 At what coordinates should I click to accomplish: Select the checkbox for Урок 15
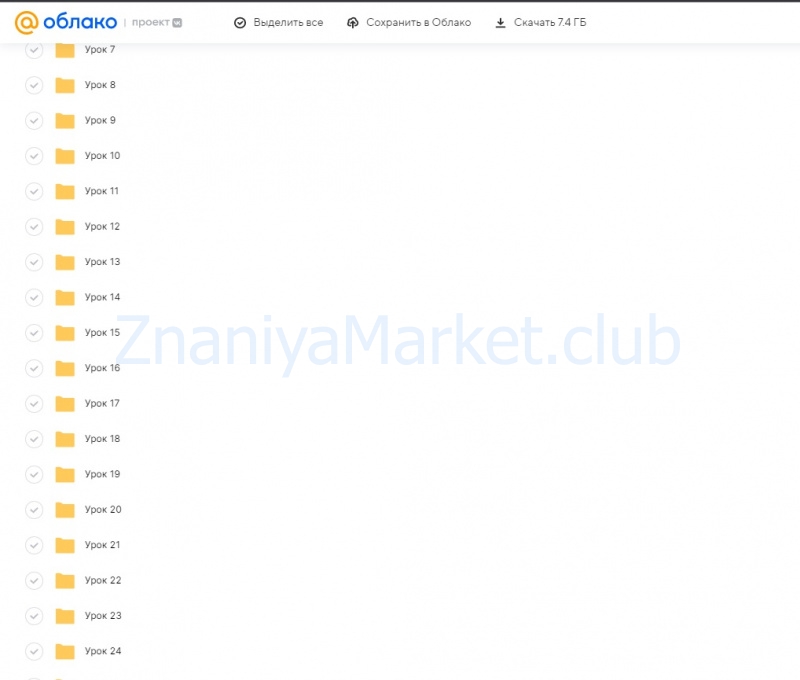[34, 333]
